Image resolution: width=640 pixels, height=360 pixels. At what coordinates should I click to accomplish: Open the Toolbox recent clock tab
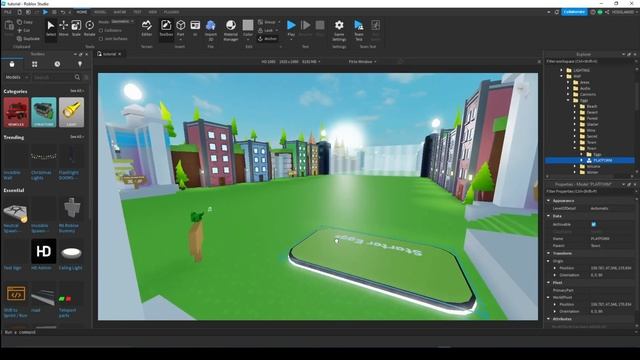[x=57, y=64]
